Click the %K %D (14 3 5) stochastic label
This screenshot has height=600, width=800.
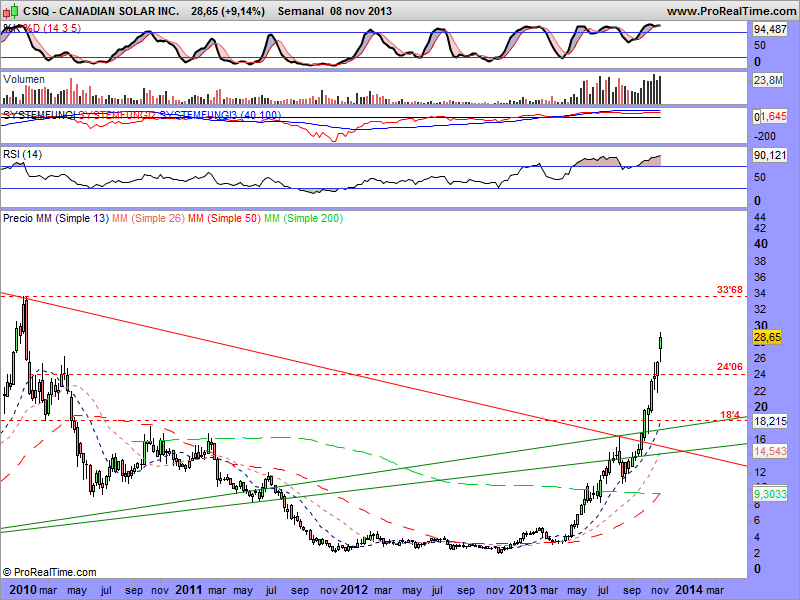(x=42, y=28)
